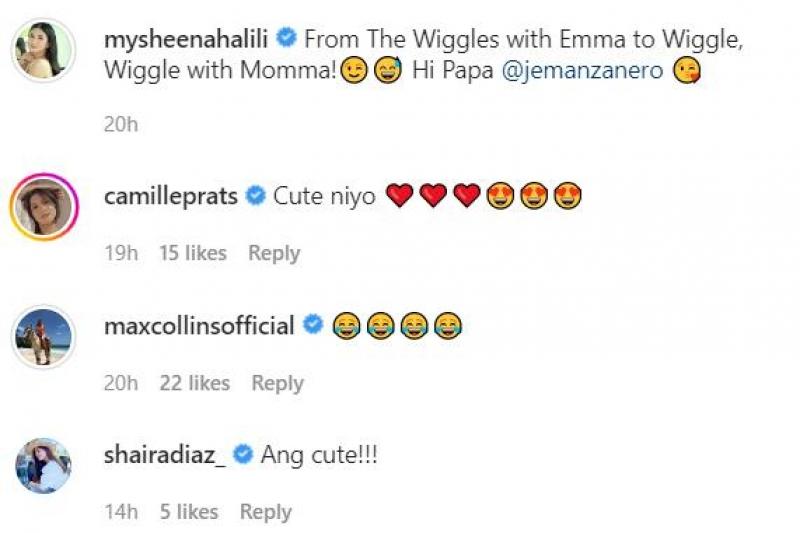This screenshot has height=533, width=800.
Task: Go to camilleprats' profile via username
Action: (171, 196)
